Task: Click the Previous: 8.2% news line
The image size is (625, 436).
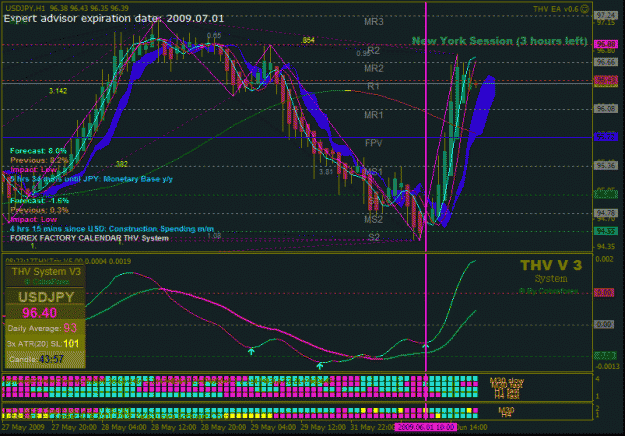Action: pyautogui.click(x=39, y=160)
